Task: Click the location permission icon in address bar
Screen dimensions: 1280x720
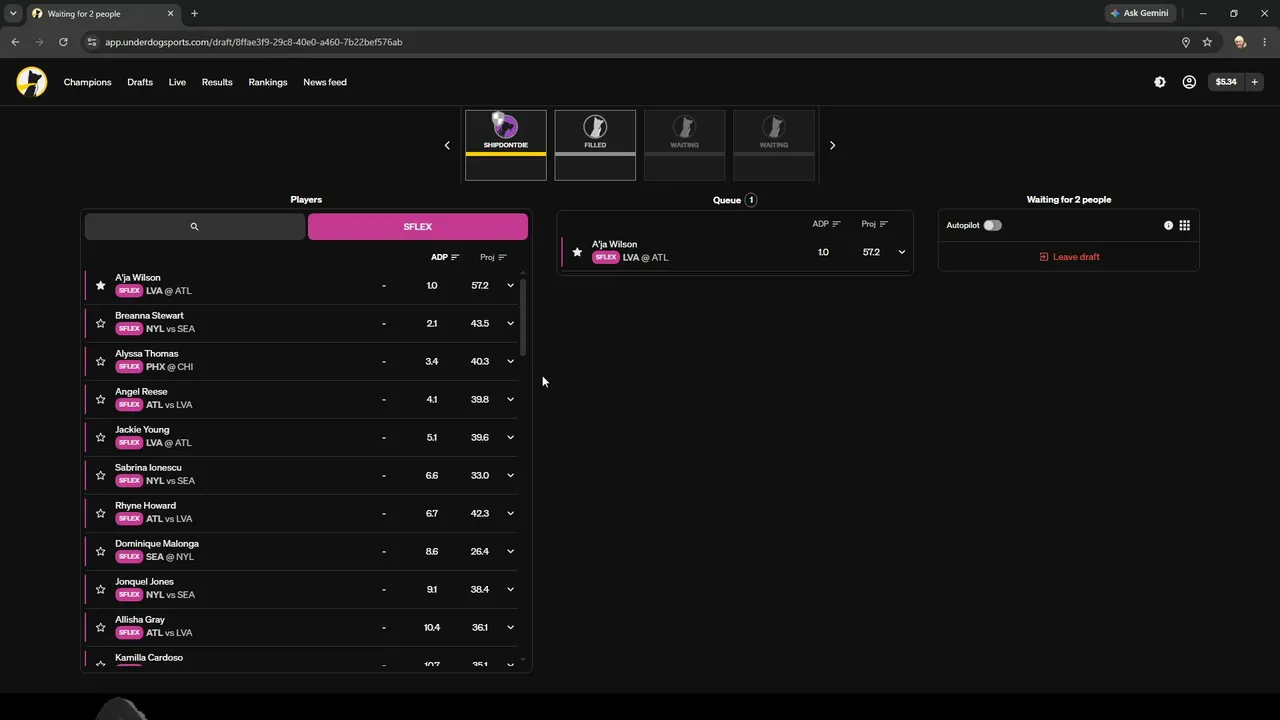Action: (x=1186, y=42)
